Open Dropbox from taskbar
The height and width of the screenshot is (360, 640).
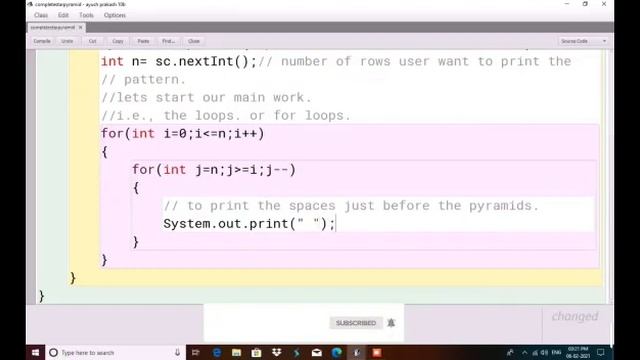[276, 353]
